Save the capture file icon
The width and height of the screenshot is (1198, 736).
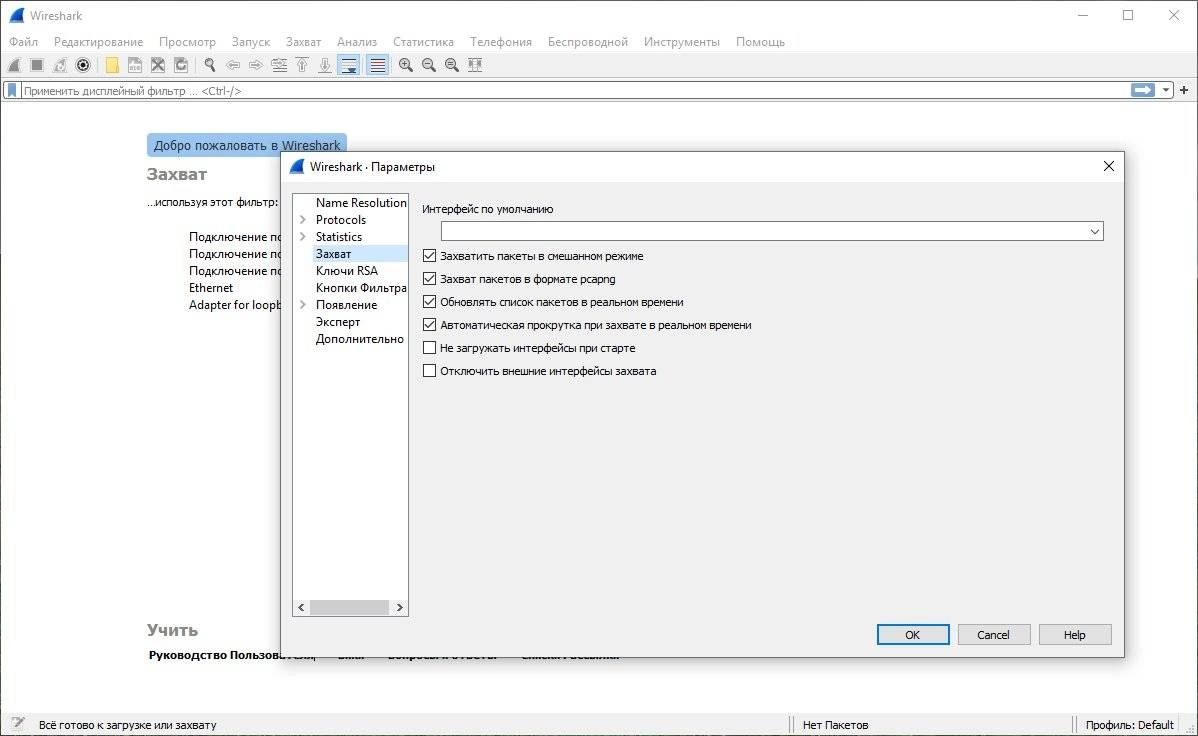134,65
